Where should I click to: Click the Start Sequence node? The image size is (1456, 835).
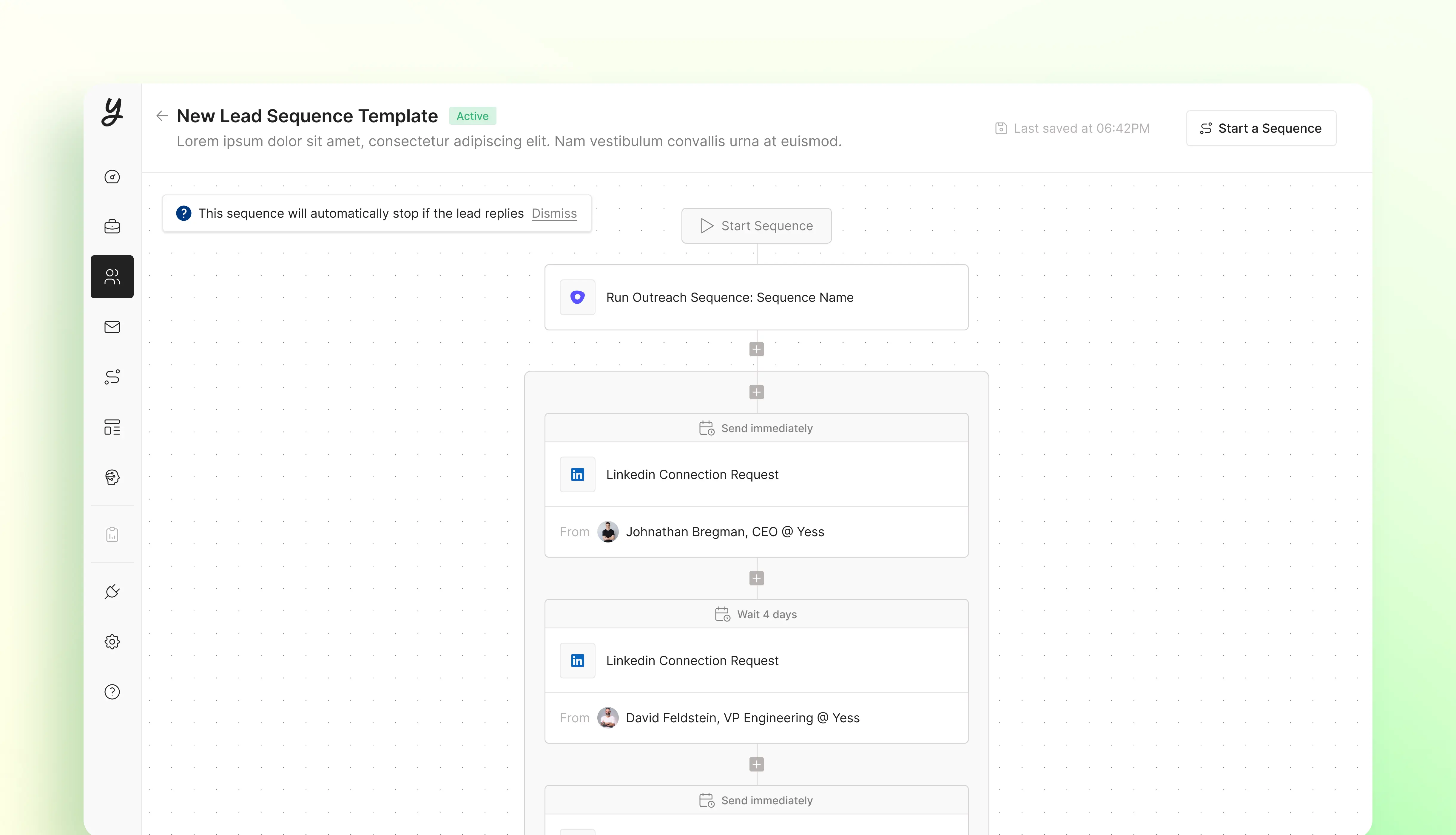[757, 226]
